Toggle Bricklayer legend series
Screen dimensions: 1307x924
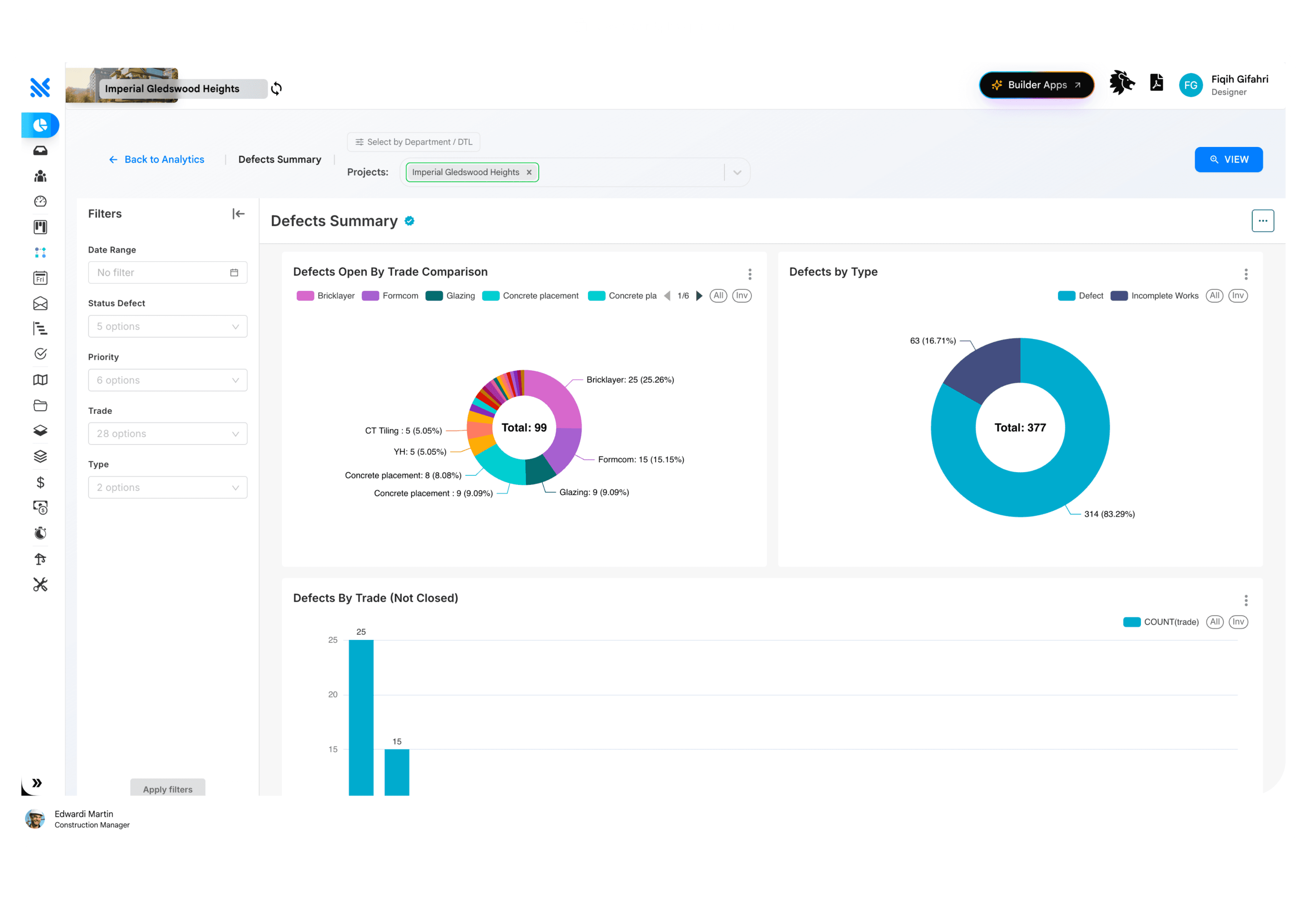tap(326, 295)
